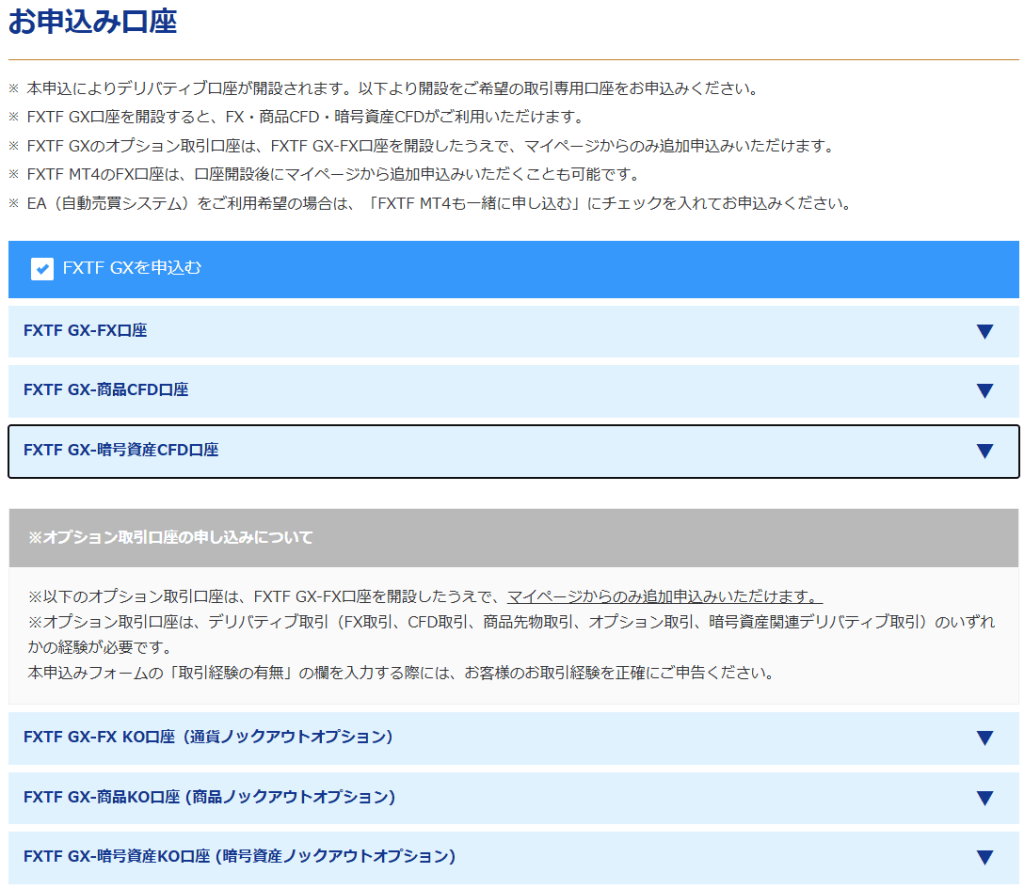Toggle the FXTF GXを申込む checkbox

42,269
